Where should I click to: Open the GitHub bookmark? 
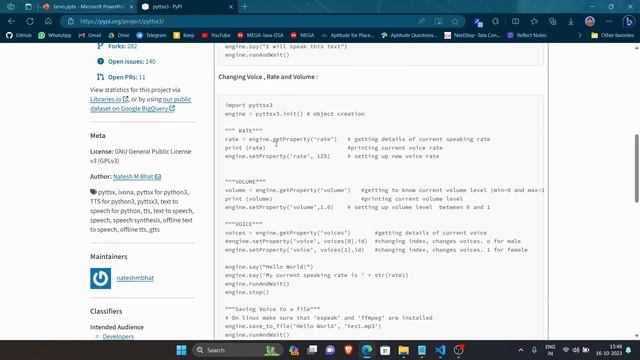pos(19,35)
